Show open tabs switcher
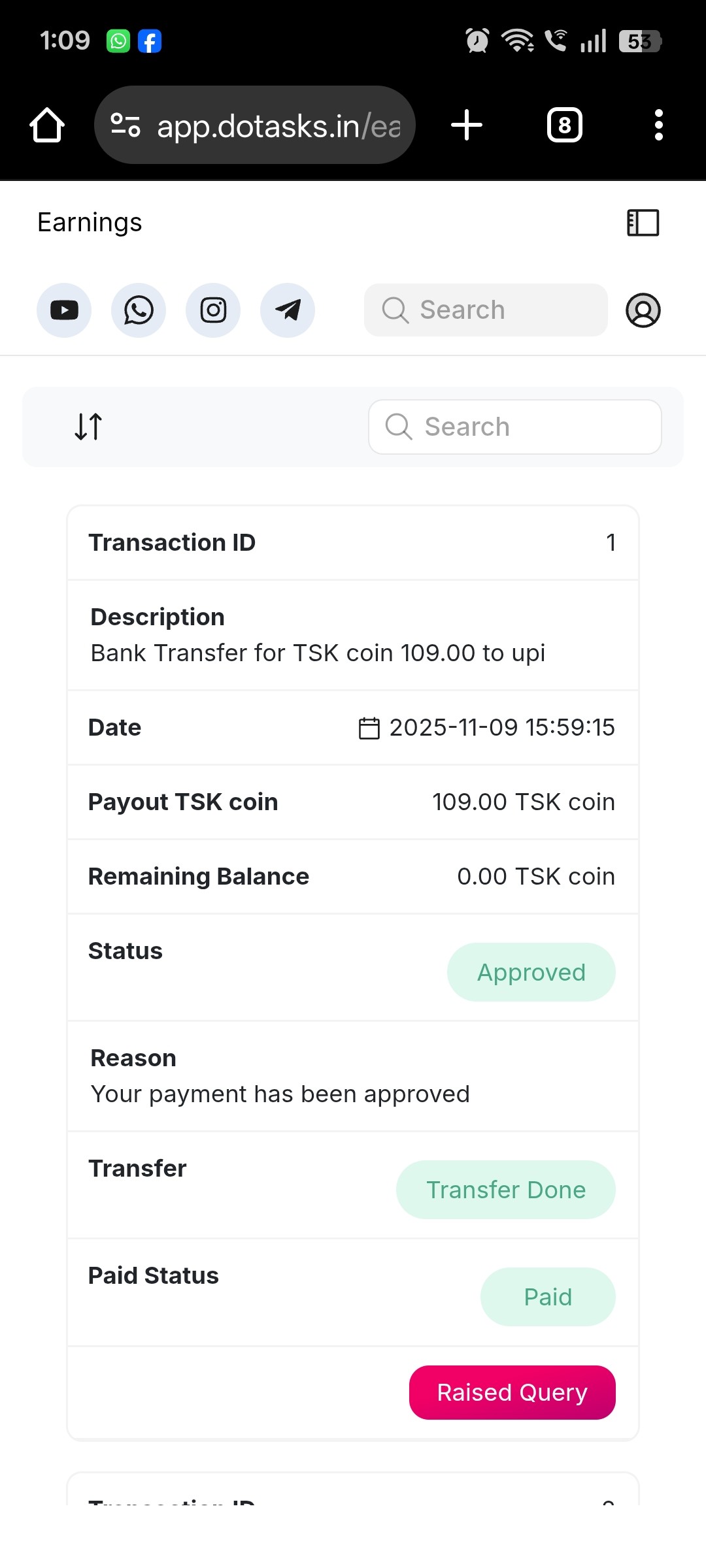This screenshot has height=1568, width=706. click(565, 125)
